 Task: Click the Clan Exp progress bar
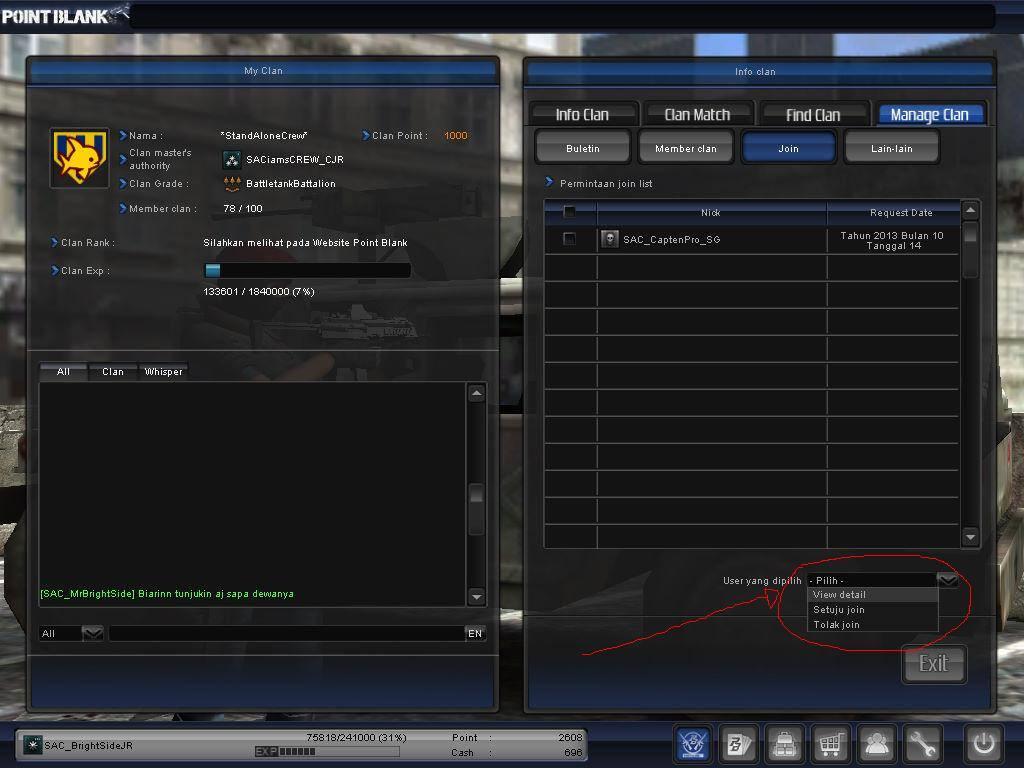[308, 270]
